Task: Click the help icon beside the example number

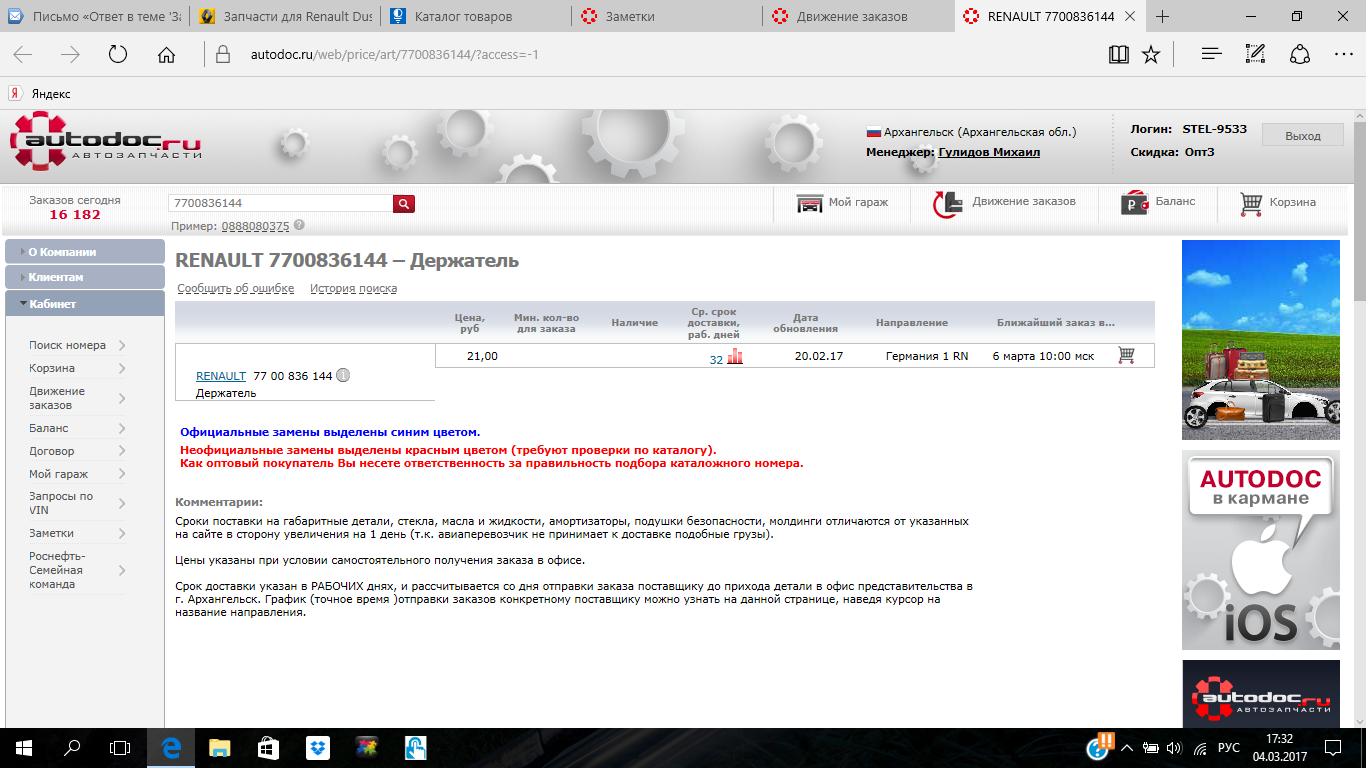Action: click(x=299, y=226)
